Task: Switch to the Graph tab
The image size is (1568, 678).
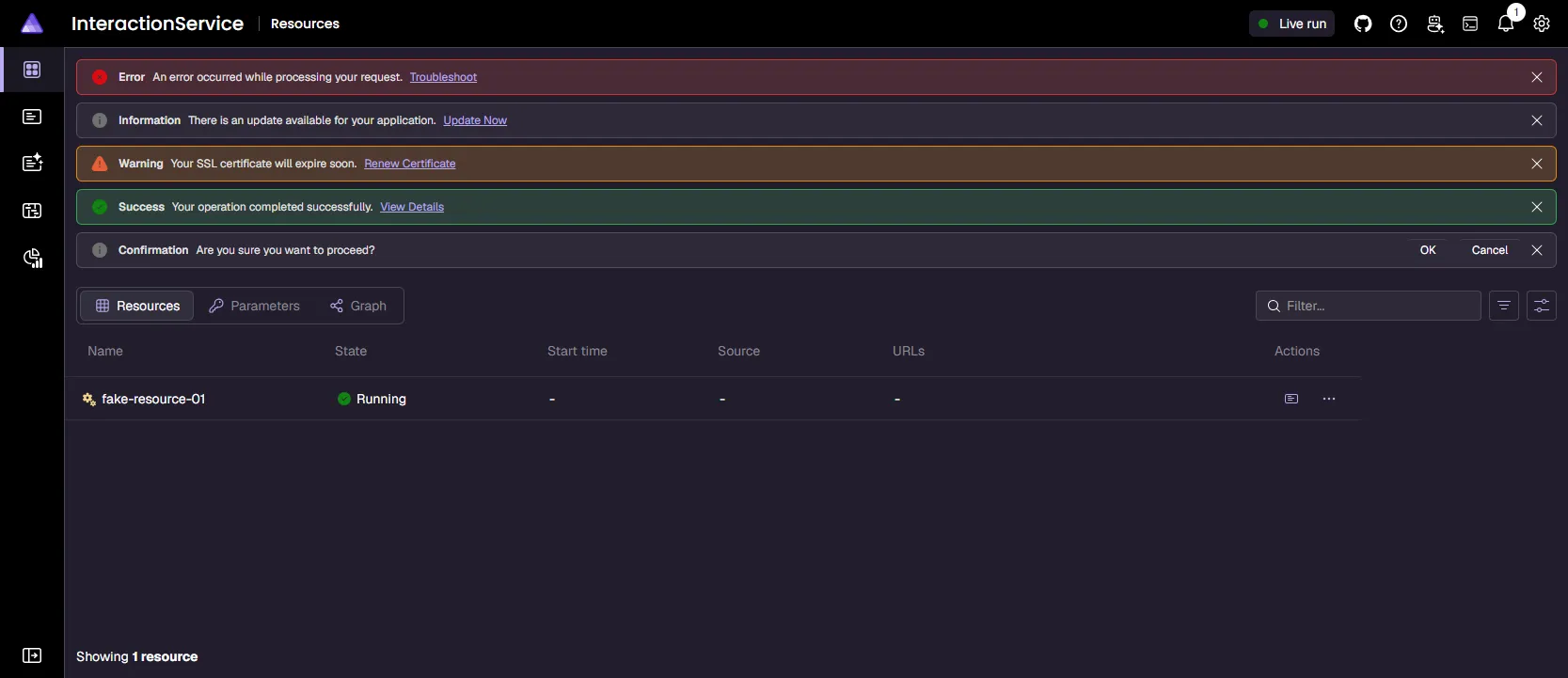Action: tap(358, 306)
